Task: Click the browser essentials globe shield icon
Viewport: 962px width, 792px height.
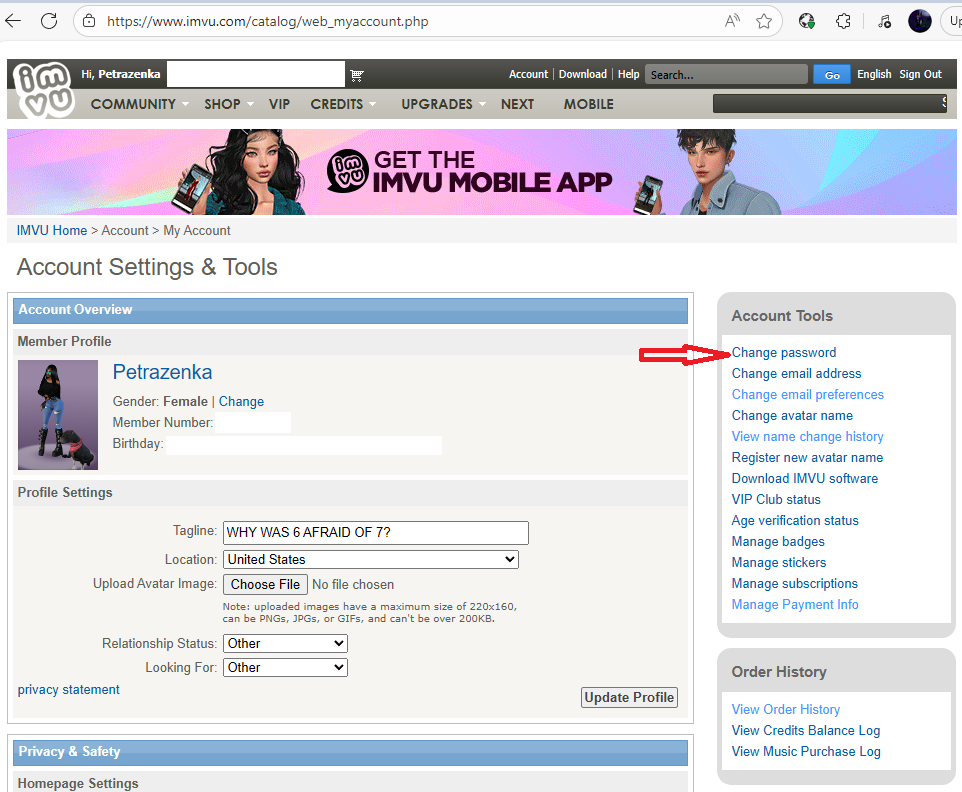Action: click(807, 21)
